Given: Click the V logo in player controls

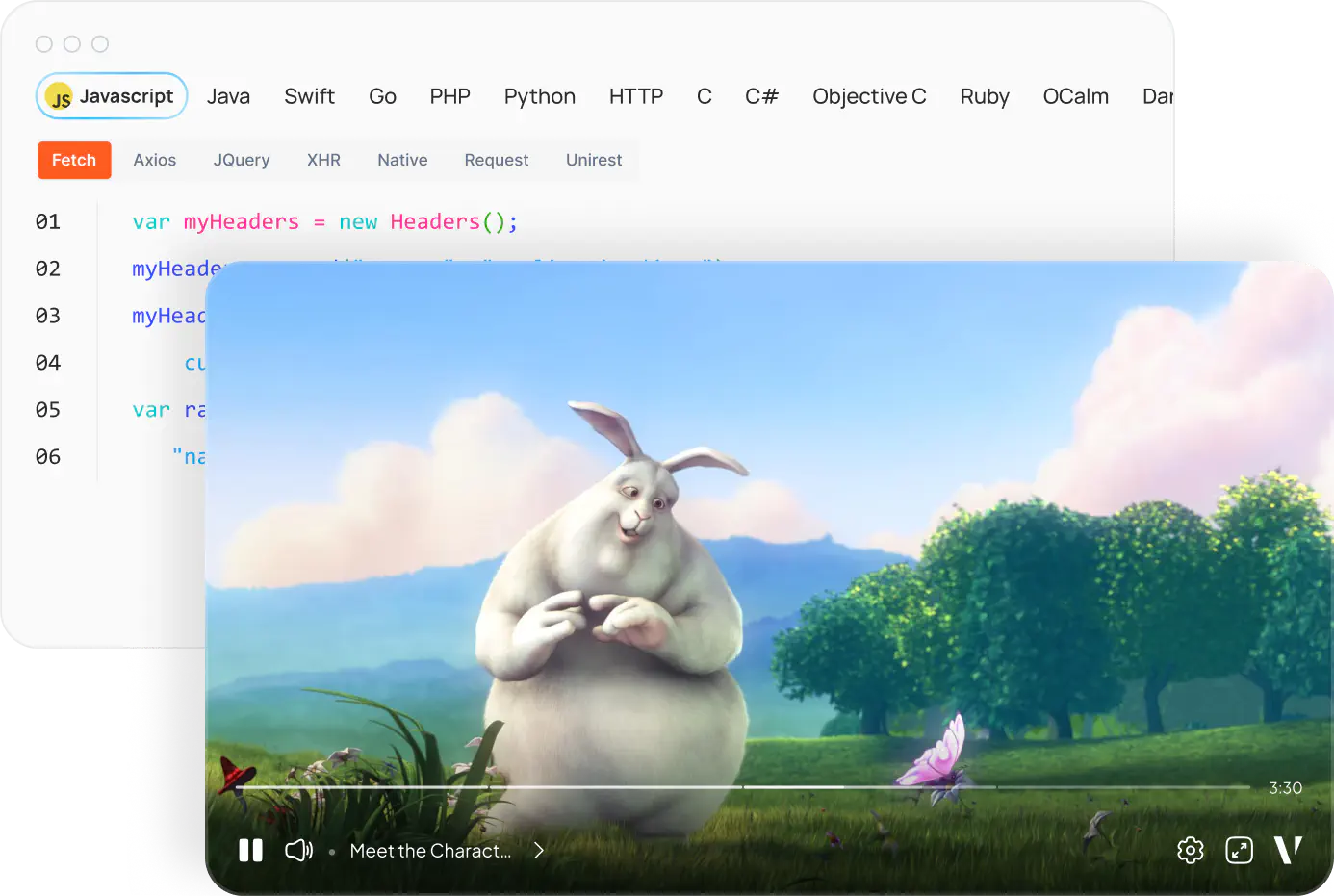Looking at the screenshot, I should coord(1288,850).
